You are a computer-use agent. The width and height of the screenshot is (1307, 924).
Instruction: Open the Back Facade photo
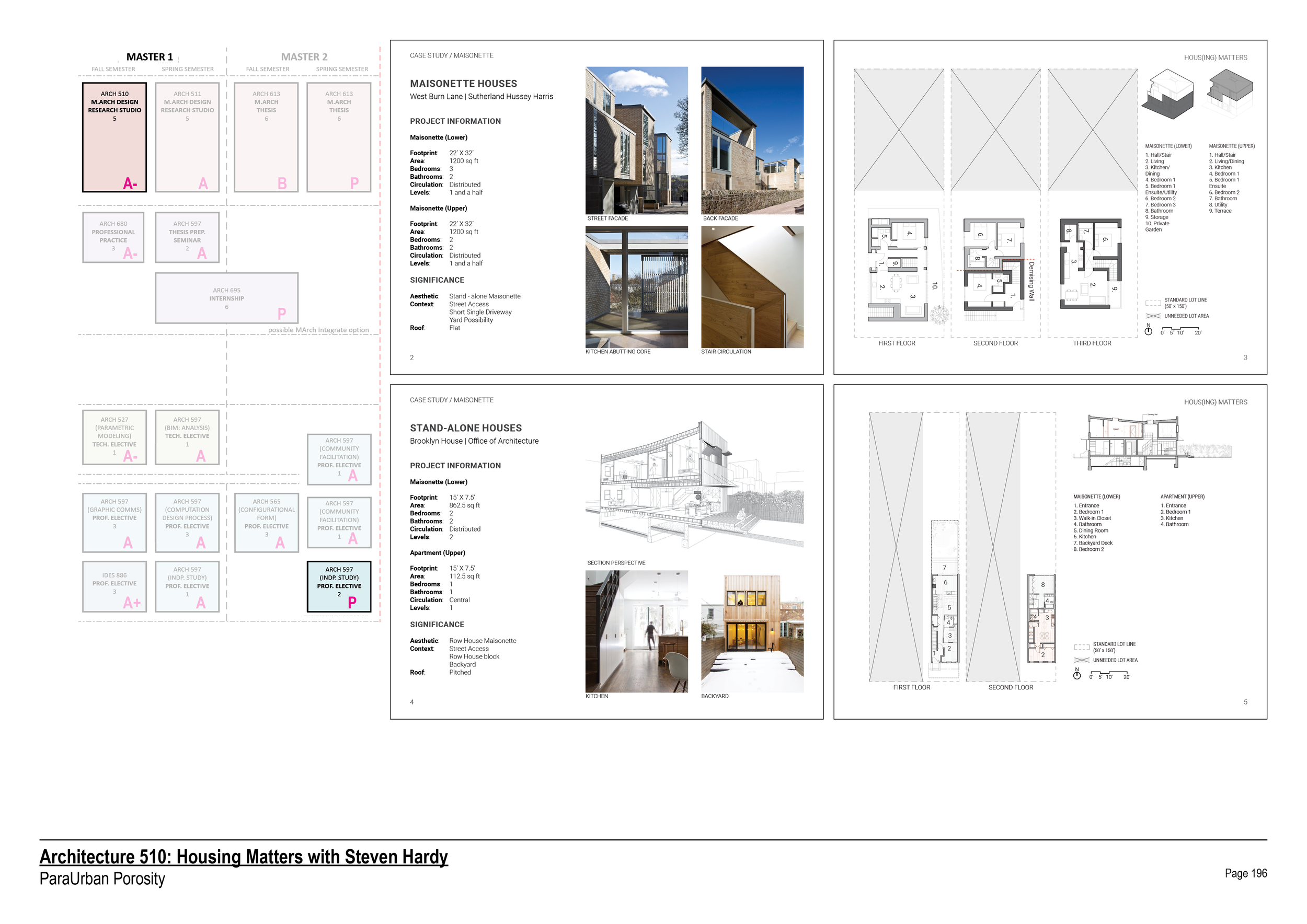[752, 140]
